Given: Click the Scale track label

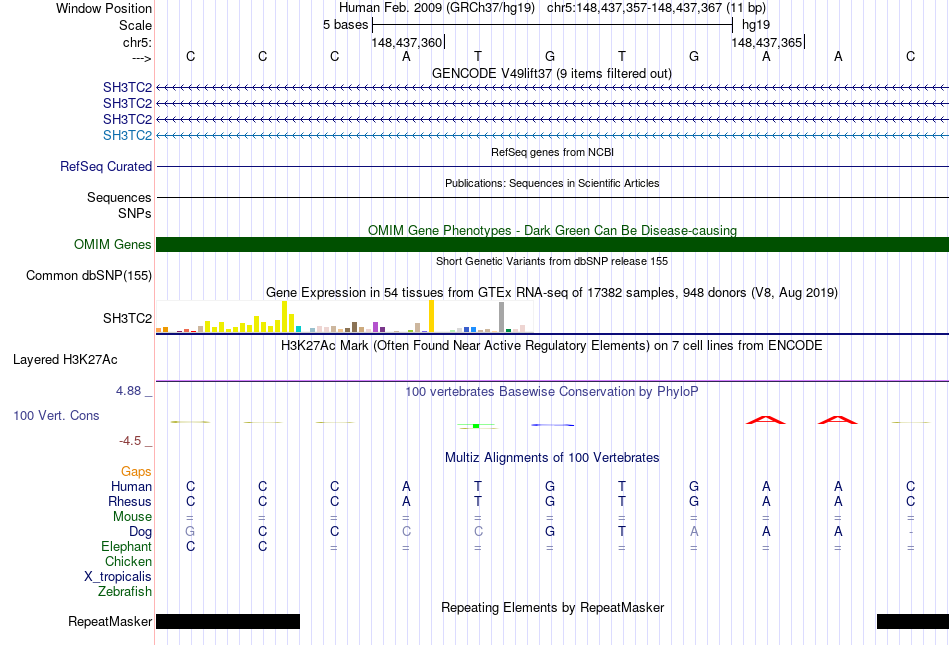Looking at the screenshot, I should [x=135, y=25].
